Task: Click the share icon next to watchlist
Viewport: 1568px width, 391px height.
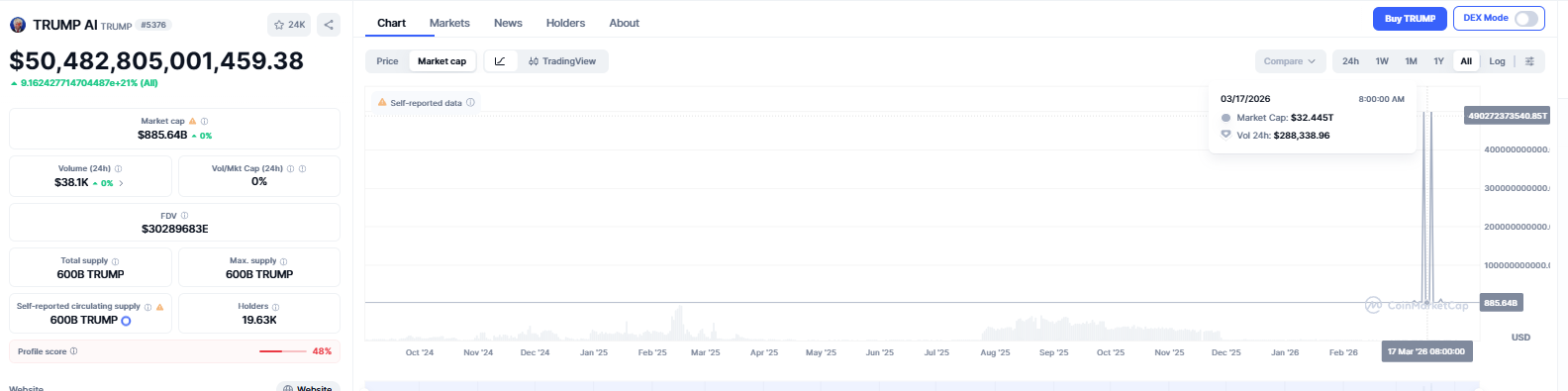Action: [329, 25]
